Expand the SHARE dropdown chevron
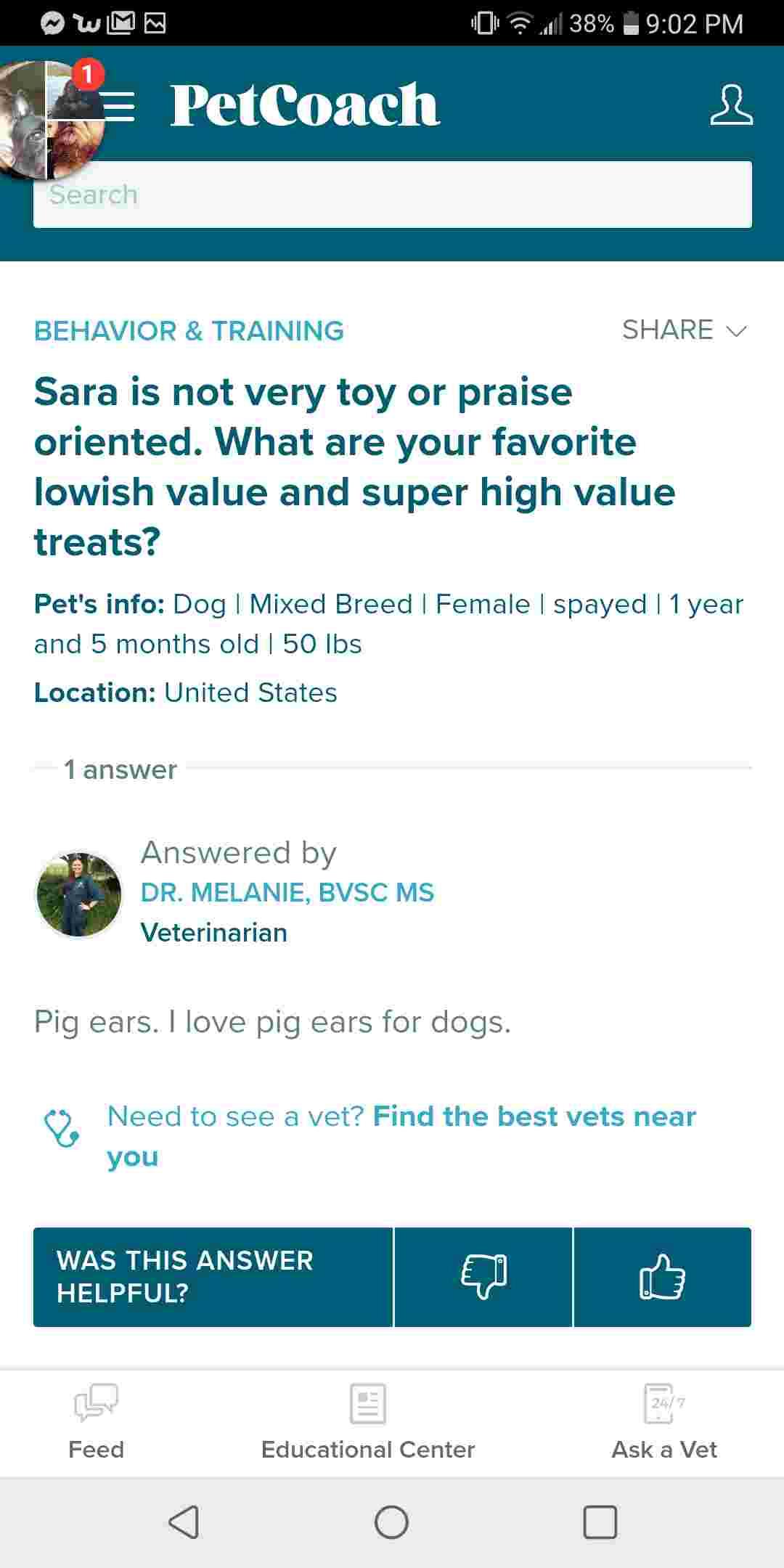784x1568 pixels. pos(735,332)
